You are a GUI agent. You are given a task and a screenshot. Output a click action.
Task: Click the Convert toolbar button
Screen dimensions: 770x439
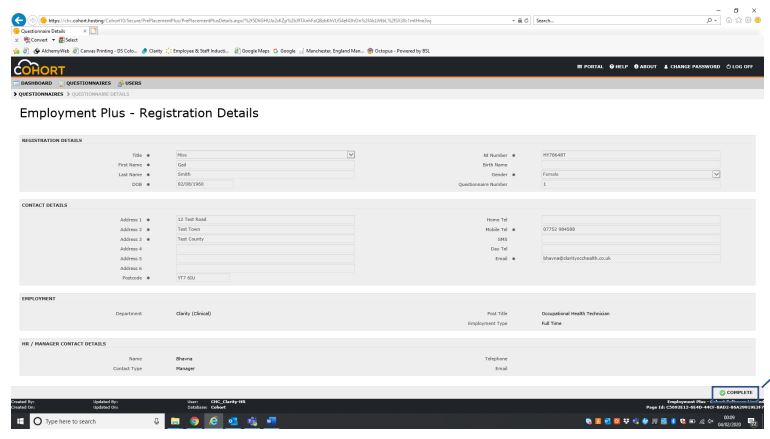(36, 40)
